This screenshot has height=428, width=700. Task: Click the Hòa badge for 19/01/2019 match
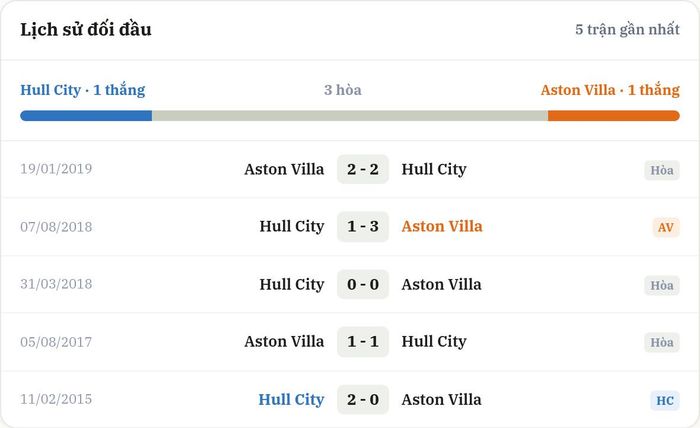[662, 170]
